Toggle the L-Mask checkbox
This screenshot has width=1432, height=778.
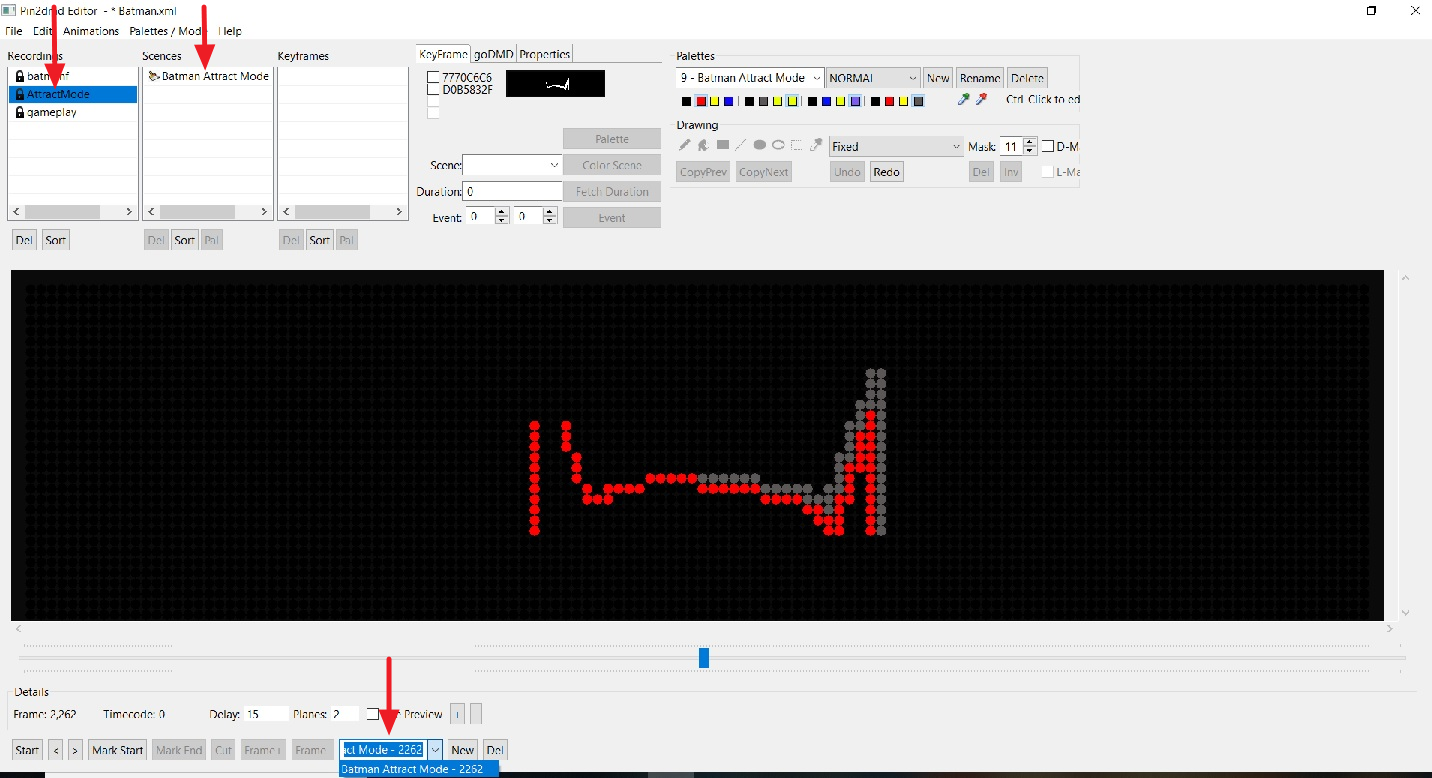tap(1048, 172)
